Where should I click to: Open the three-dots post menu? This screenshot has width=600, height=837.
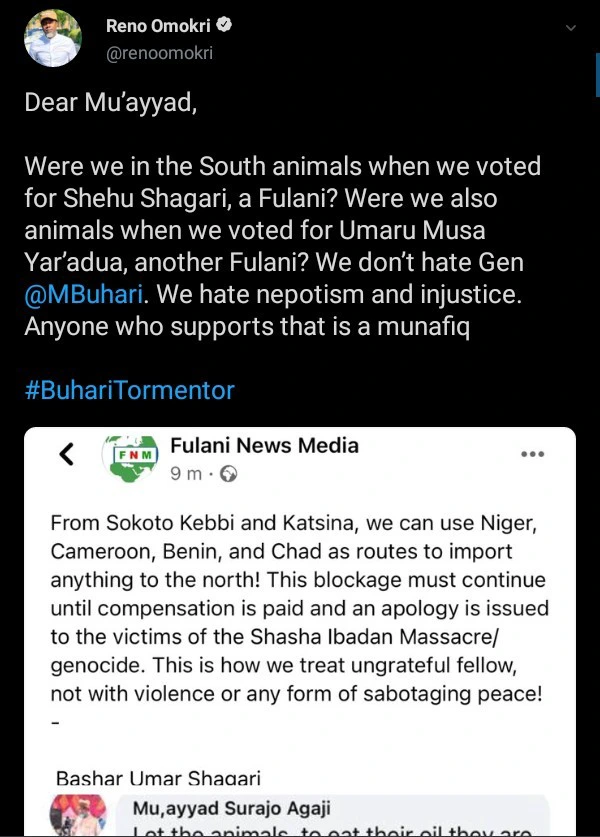(533, 454)
